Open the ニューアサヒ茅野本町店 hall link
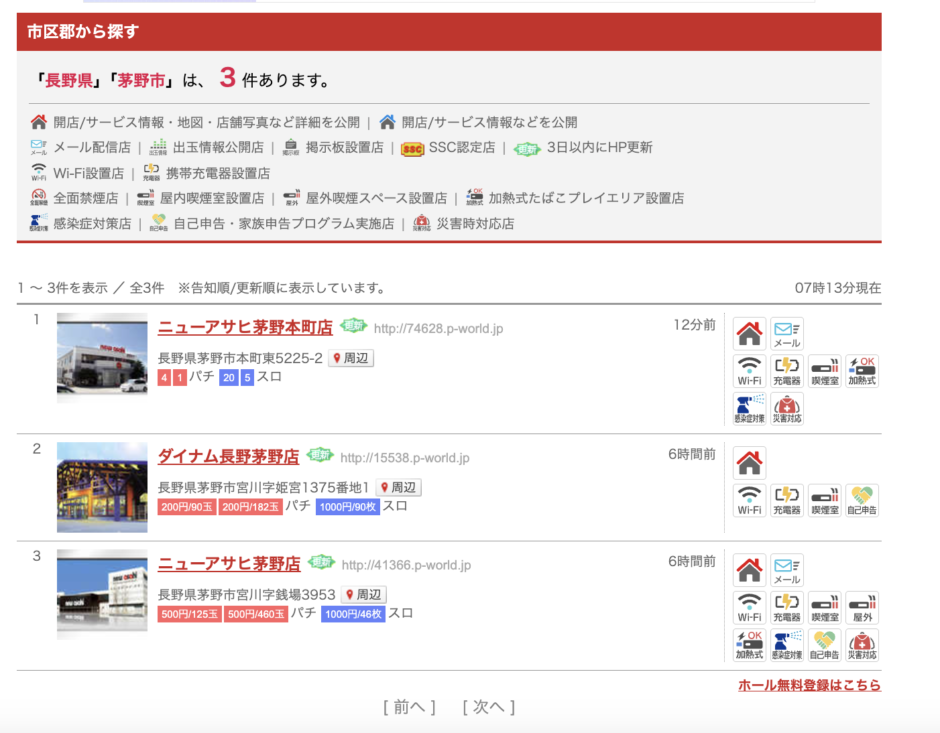940x733 pixels. click(245, 328)
